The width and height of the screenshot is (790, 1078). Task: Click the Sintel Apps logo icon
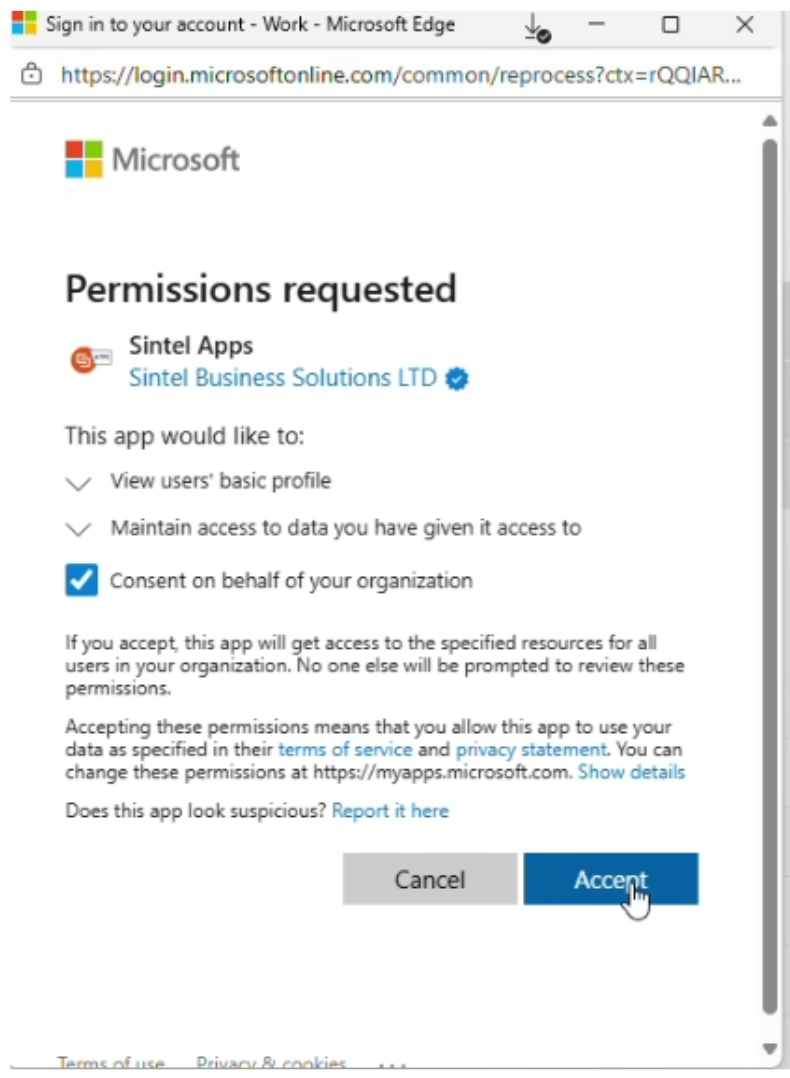(x=89, y=360)
